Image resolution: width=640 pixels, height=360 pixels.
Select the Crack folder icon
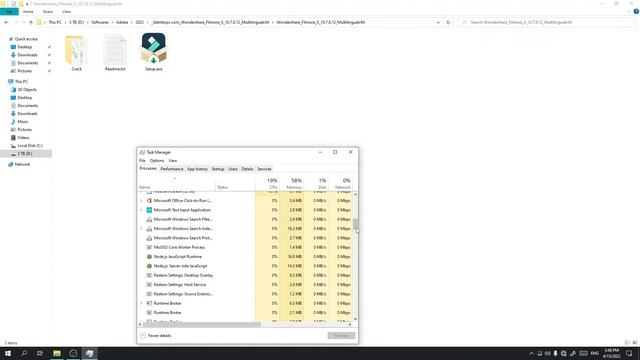[x=76, y=50]
